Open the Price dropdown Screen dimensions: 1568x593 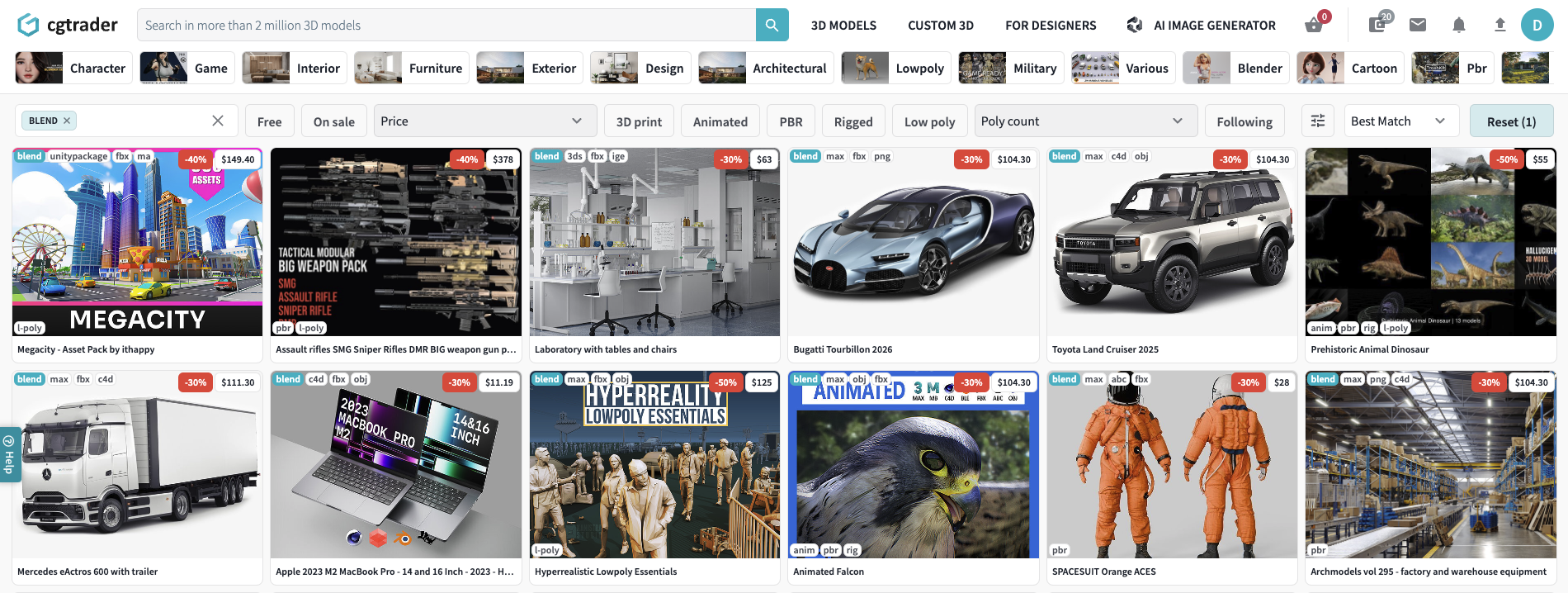coord(485,121)
